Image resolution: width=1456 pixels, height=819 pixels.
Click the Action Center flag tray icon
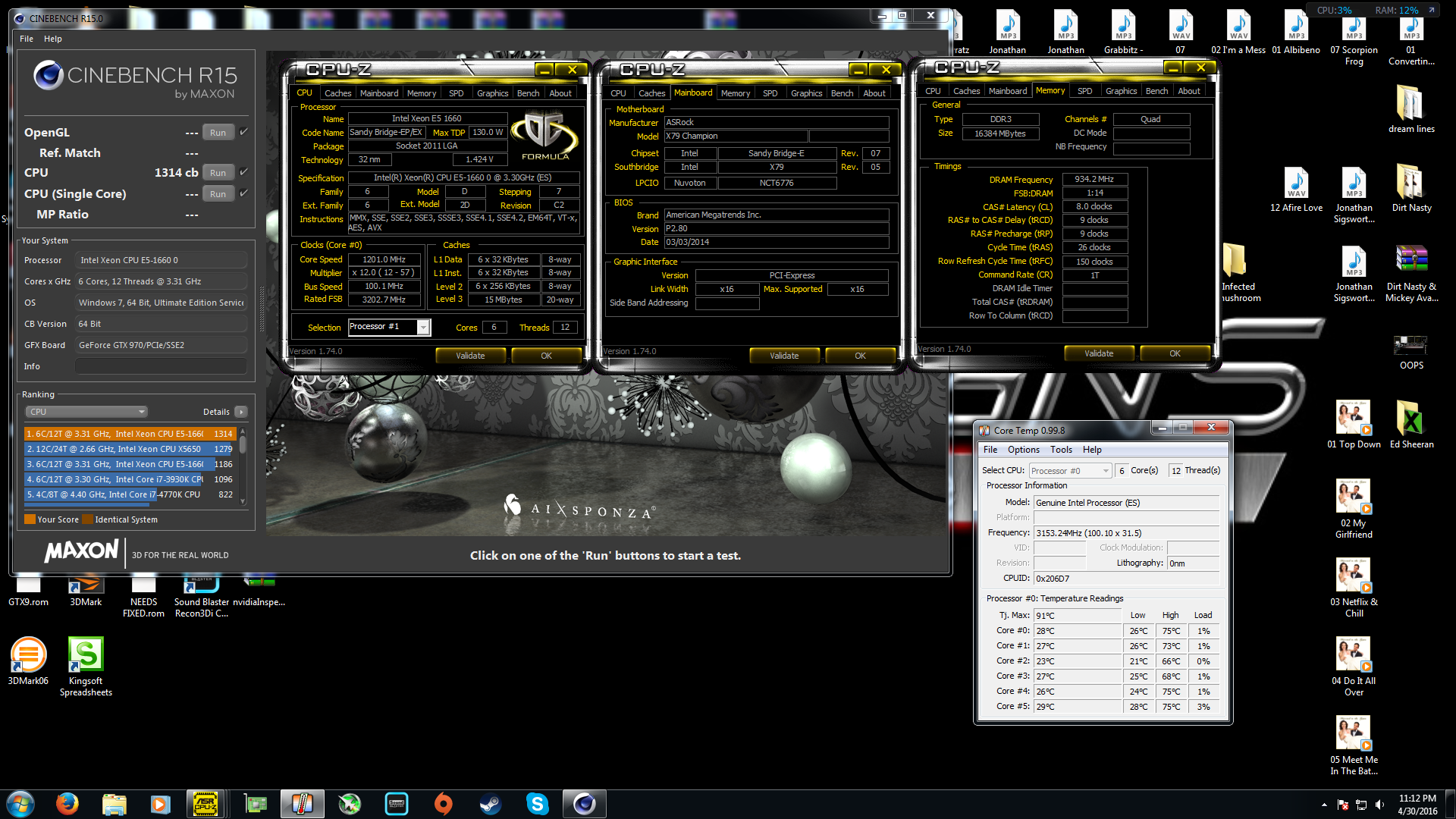coord(1343,805)
